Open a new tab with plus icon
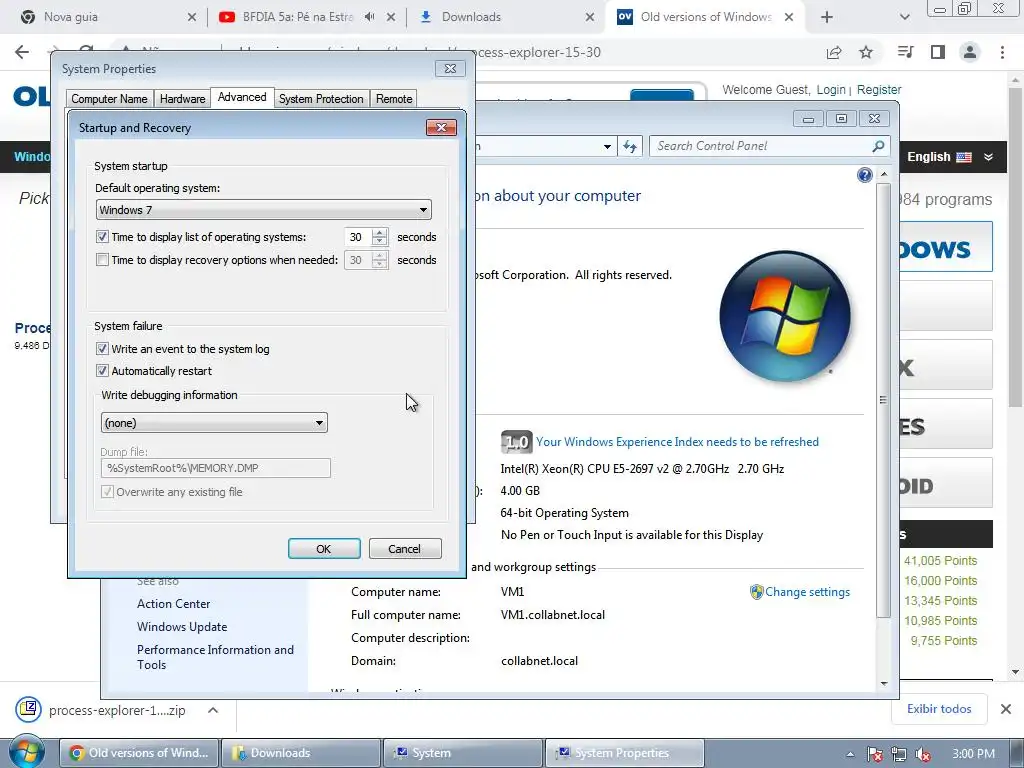The height and width of the screenshot is (768, 1024). (x=827, y=17)
